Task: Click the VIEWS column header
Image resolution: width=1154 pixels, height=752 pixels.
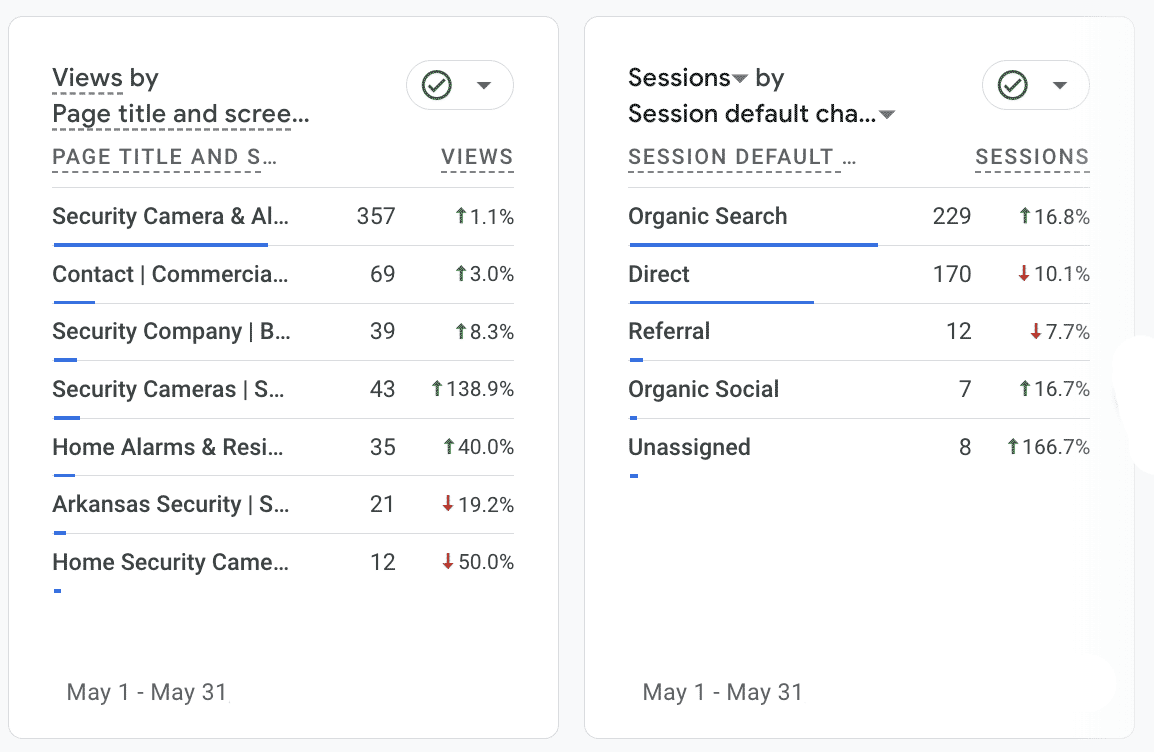Action: coord(477,157)
